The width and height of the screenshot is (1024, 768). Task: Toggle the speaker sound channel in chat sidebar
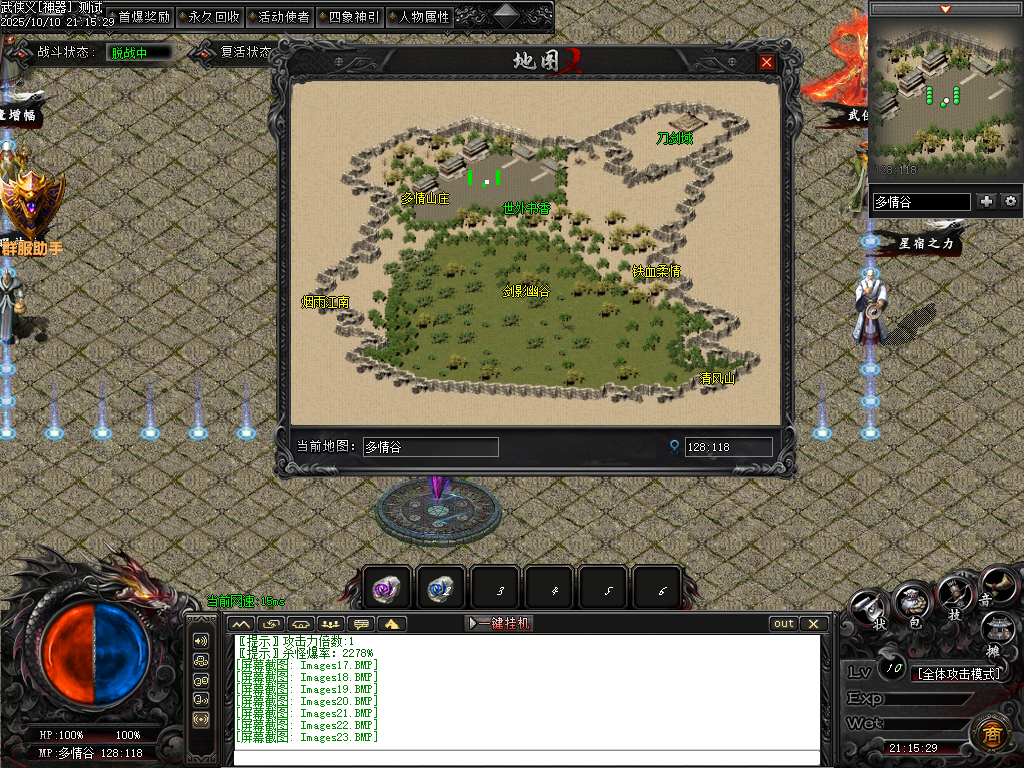(201, 640)
